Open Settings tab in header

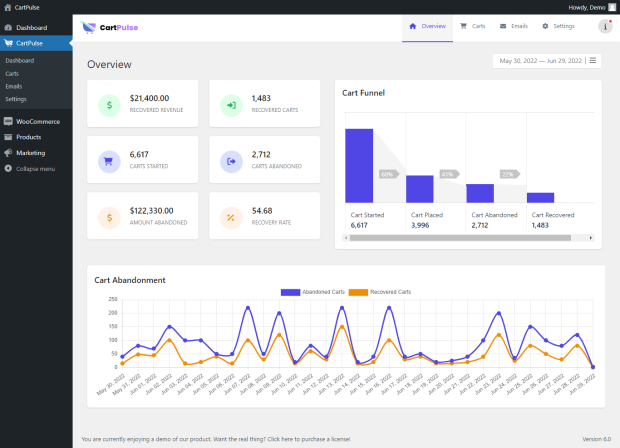[x=558, y=26]
